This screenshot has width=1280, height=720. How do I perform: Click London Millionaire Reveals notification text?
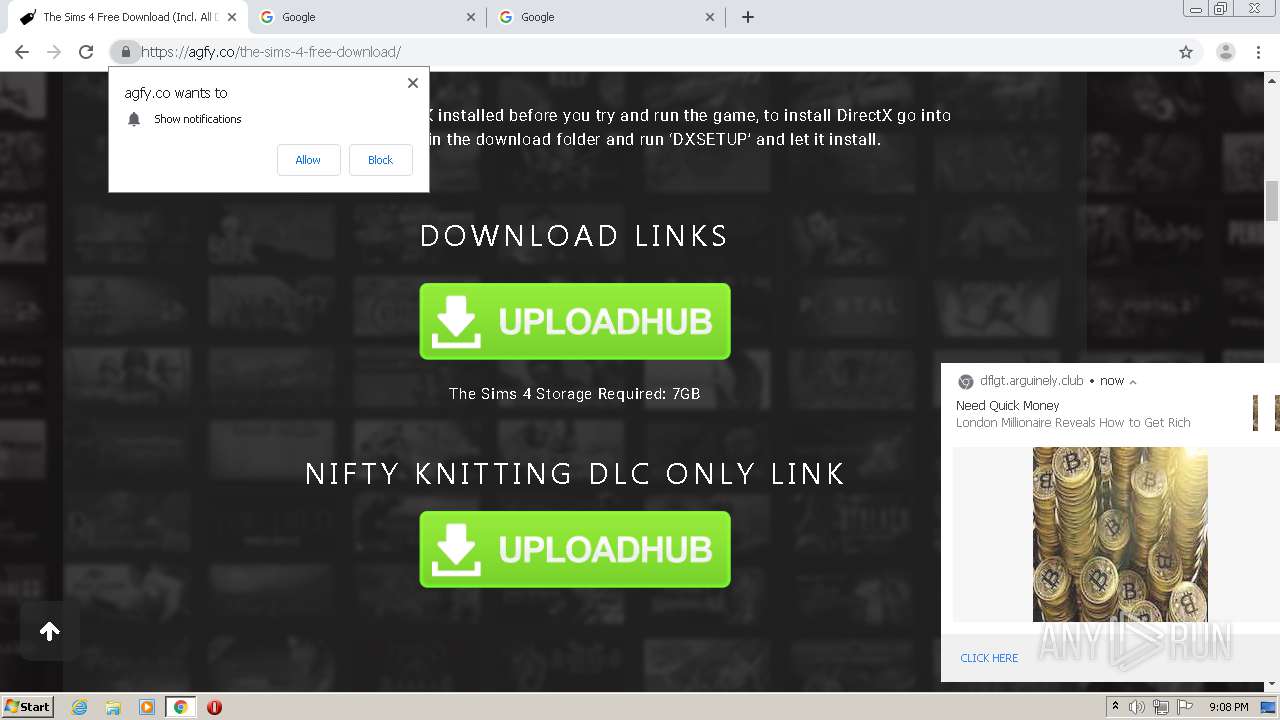(x=1073, y=423)
